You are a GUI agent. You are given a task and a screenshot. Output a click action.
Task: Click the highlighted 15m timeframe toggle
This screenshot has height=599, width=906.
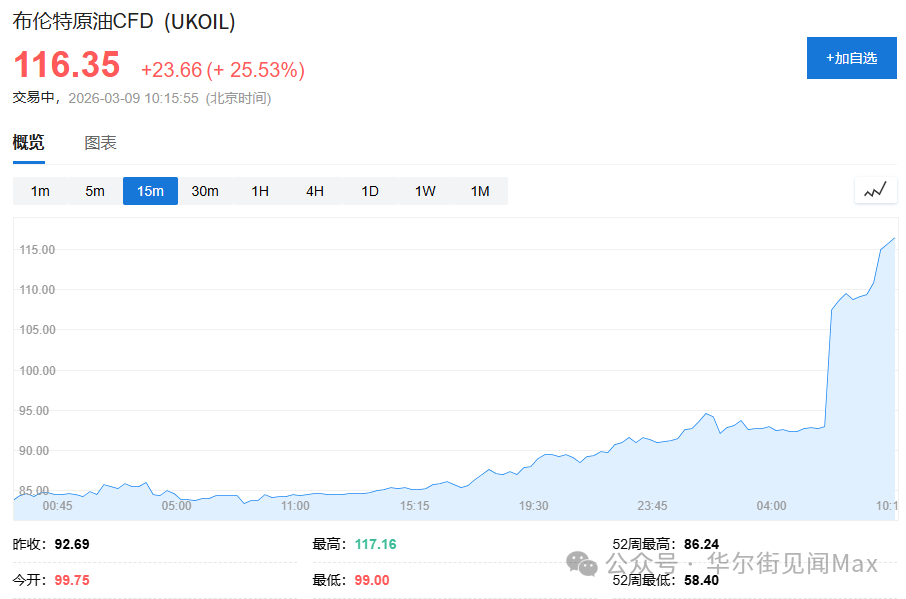(149, 190)
